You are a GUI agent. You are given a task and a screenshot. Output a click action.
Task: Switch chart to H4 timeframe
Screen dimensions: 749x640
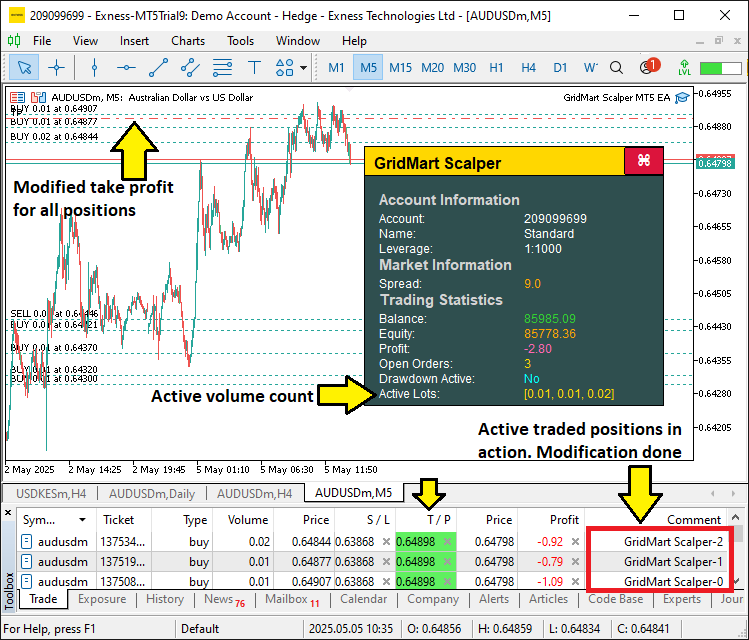point(528,68)
